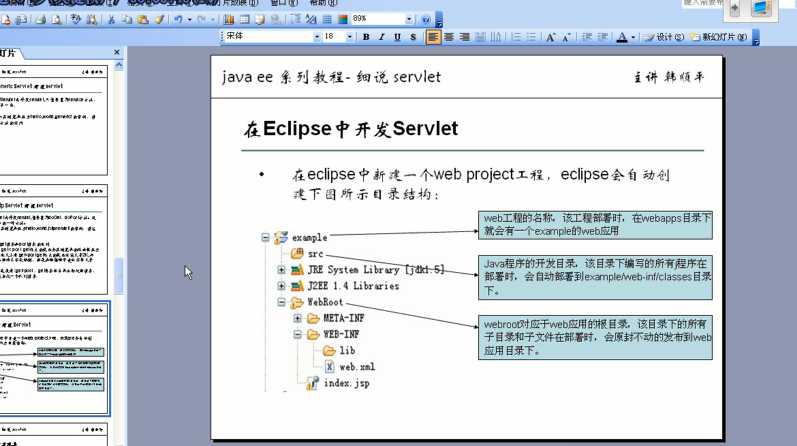
Task: Click the numbered list icon
Action: [x=516, y=37]
